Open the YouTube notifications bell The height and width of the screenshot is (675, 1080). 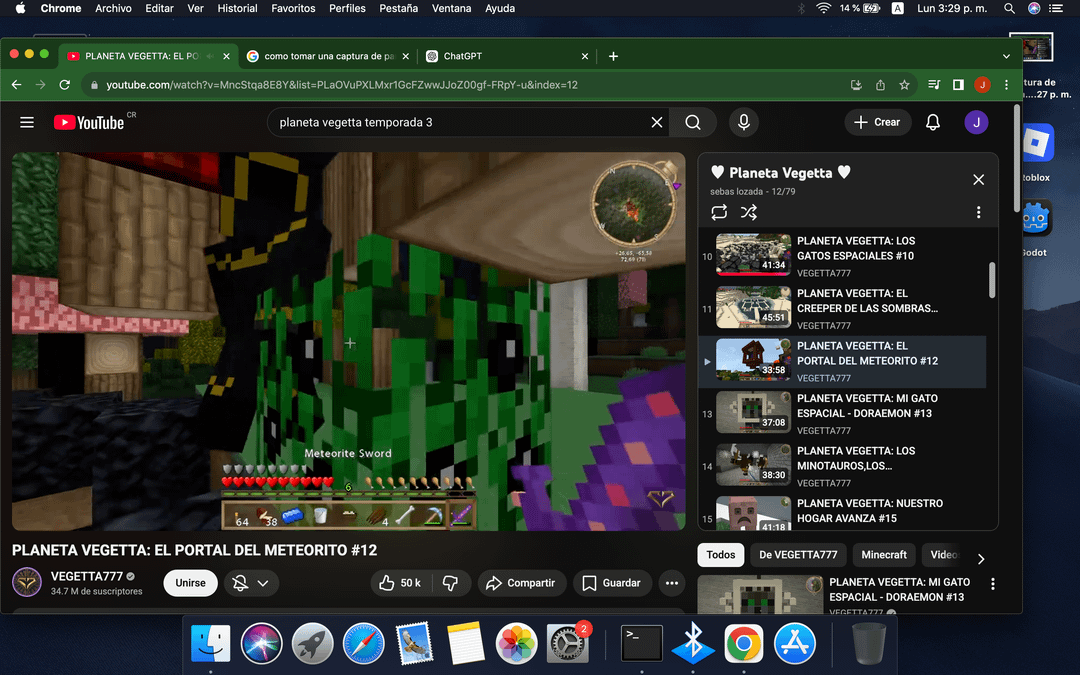click(932, 122)
